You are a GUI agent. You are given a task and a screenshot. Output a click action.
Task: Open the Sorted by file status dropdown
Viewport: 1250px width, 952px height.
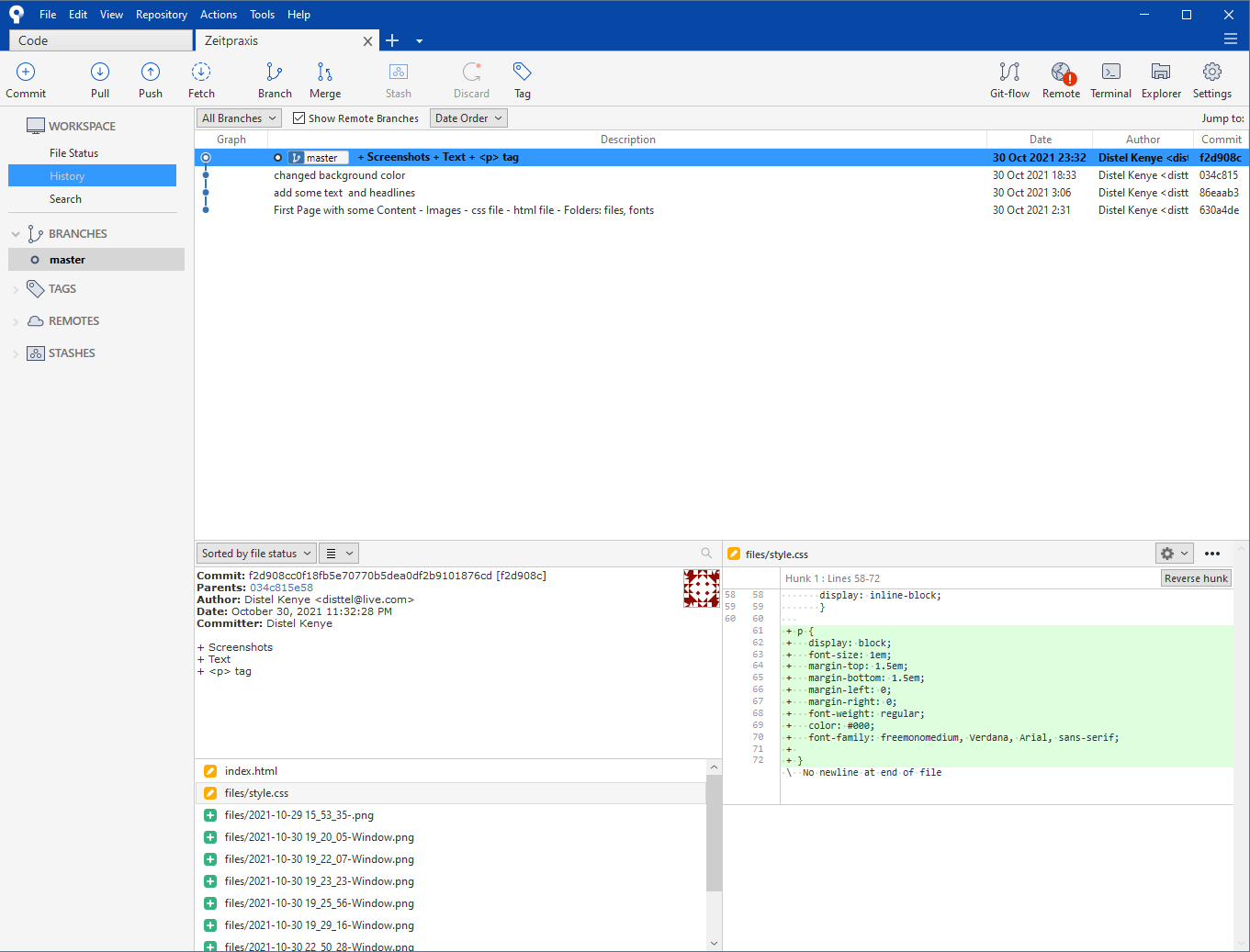click(x=256, y=554)
